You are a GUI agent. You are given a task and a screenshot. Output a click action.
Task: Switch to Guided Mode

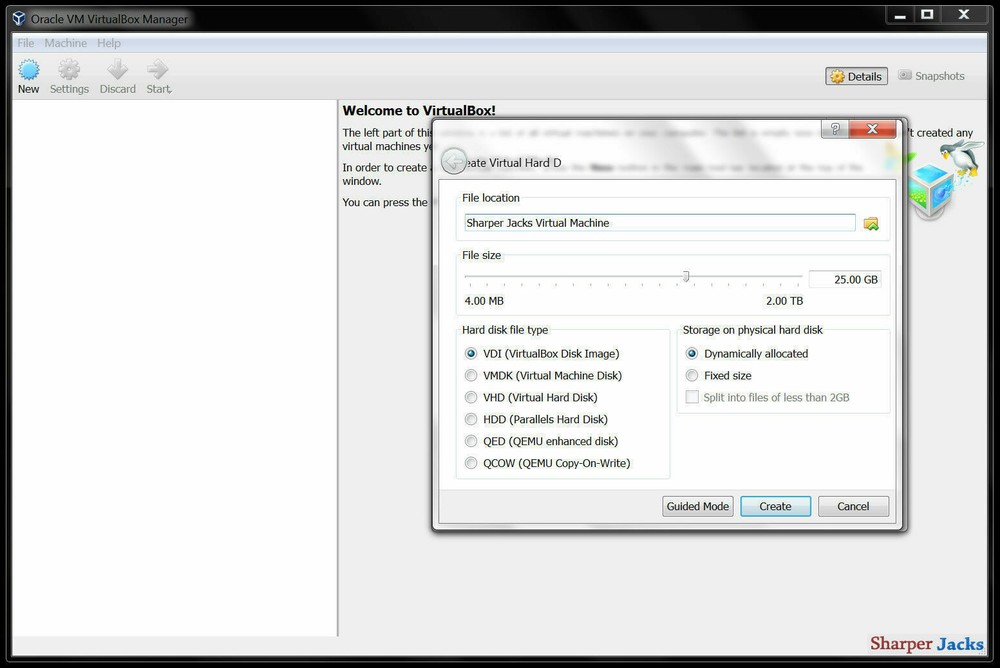coord(697,506)
